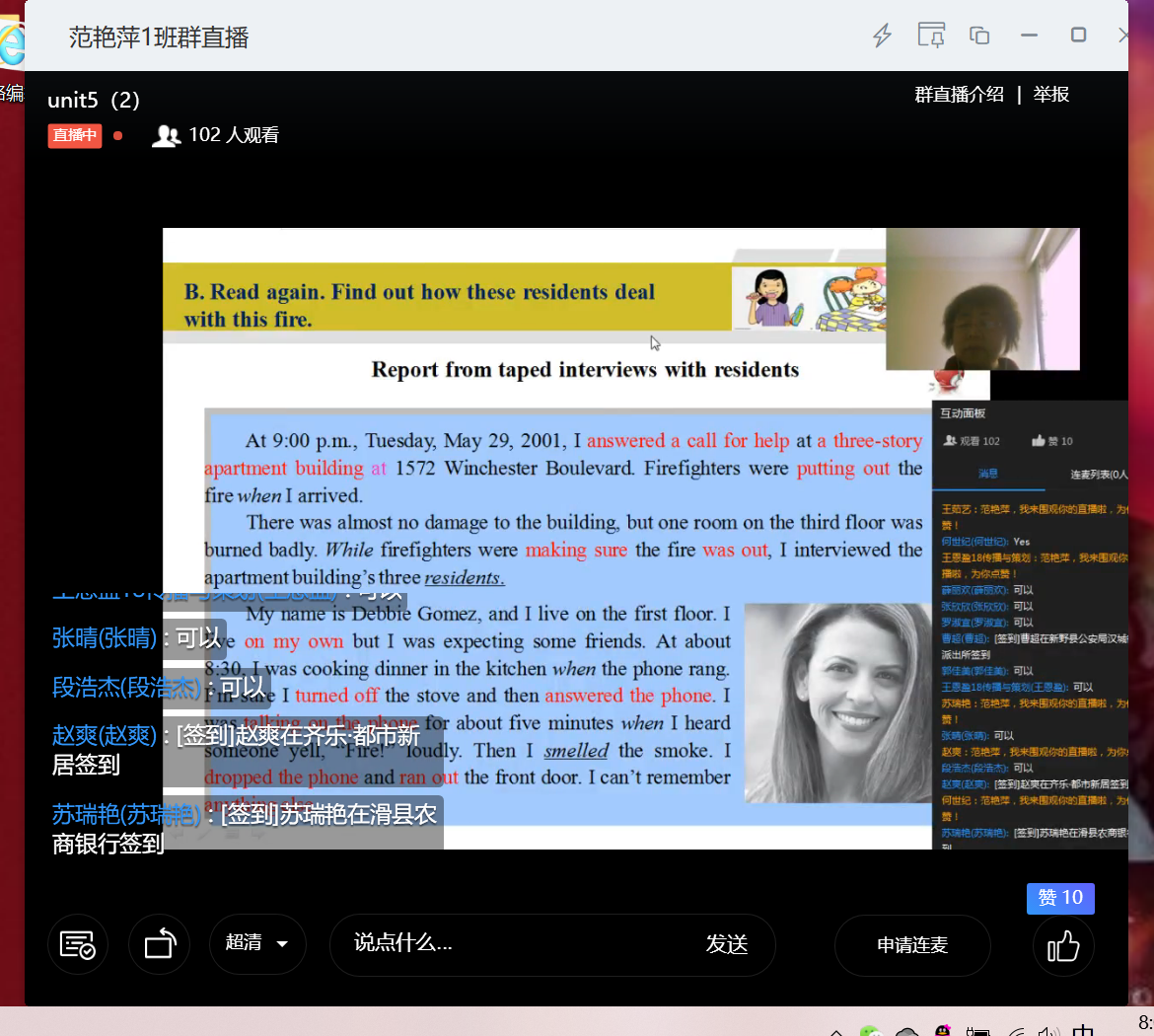
Task: Click the viewers icon beside 102 人观看
Action: [x=166, y=136]
